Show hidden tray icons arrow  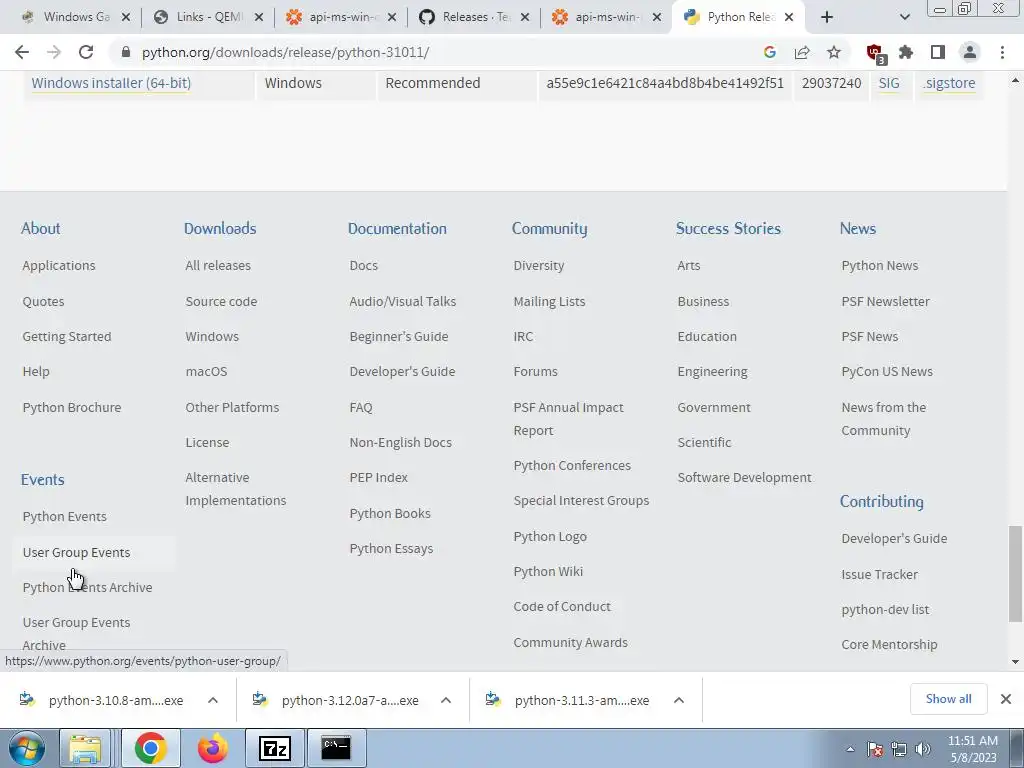(850, 749)
